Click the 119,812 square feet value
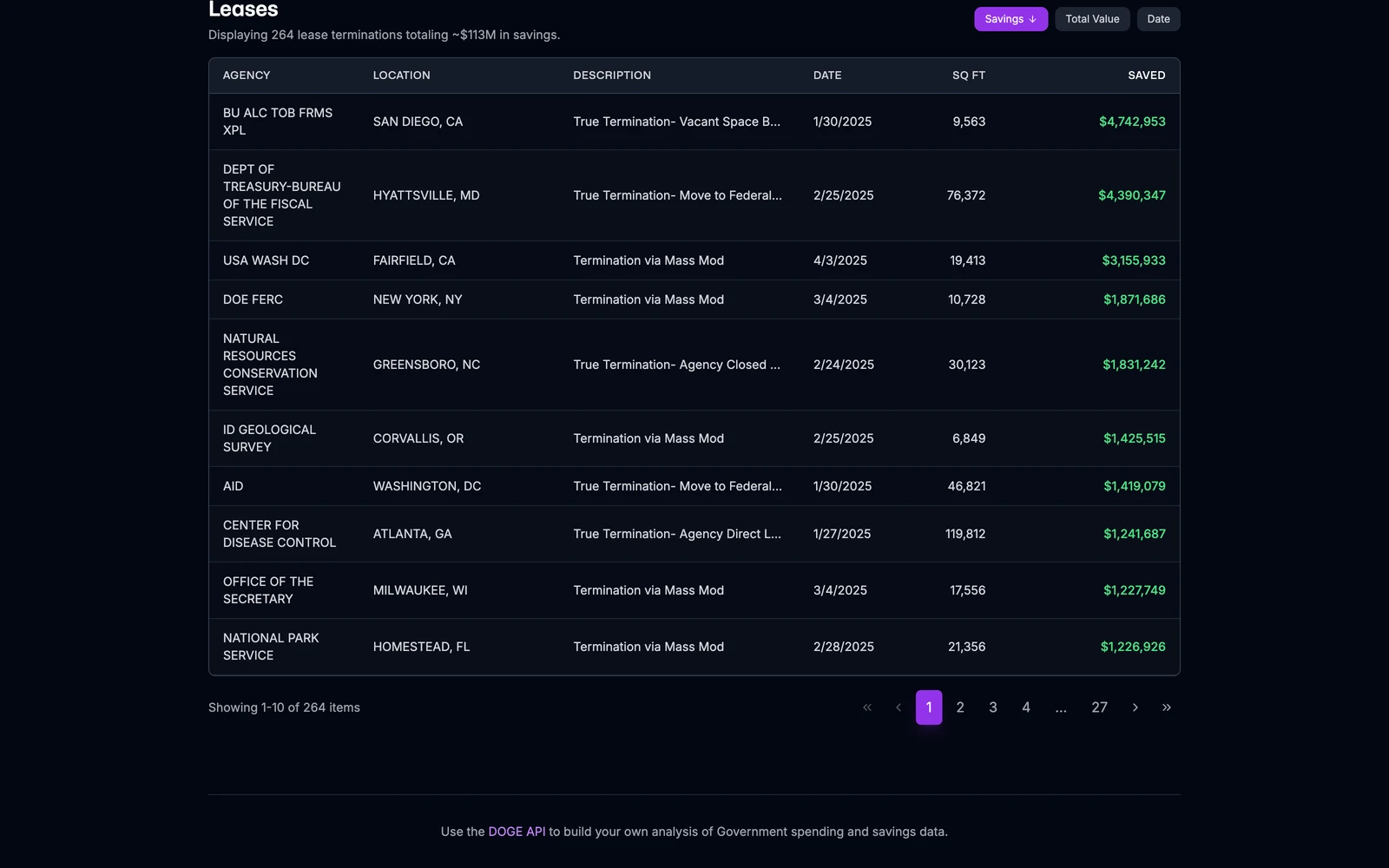1389x868 pixels. [965, 534]
